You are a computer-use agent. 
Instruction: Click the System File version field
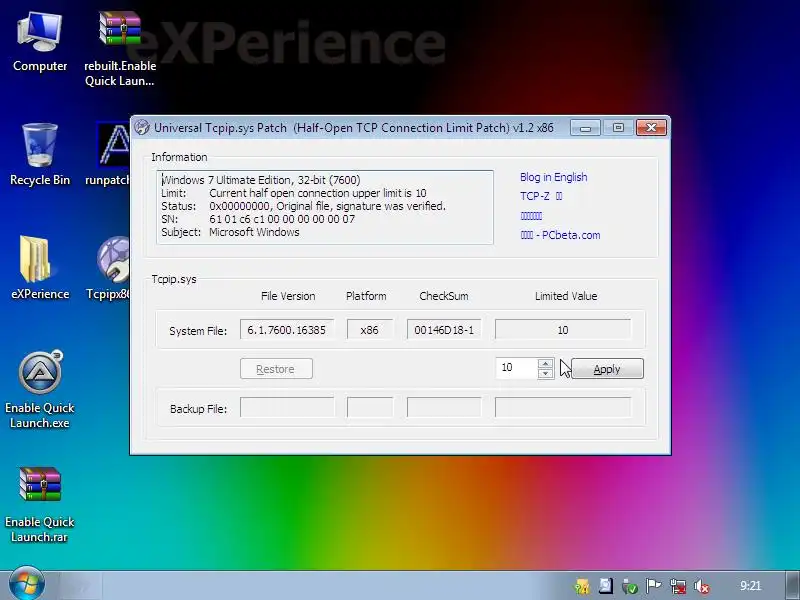287,330
